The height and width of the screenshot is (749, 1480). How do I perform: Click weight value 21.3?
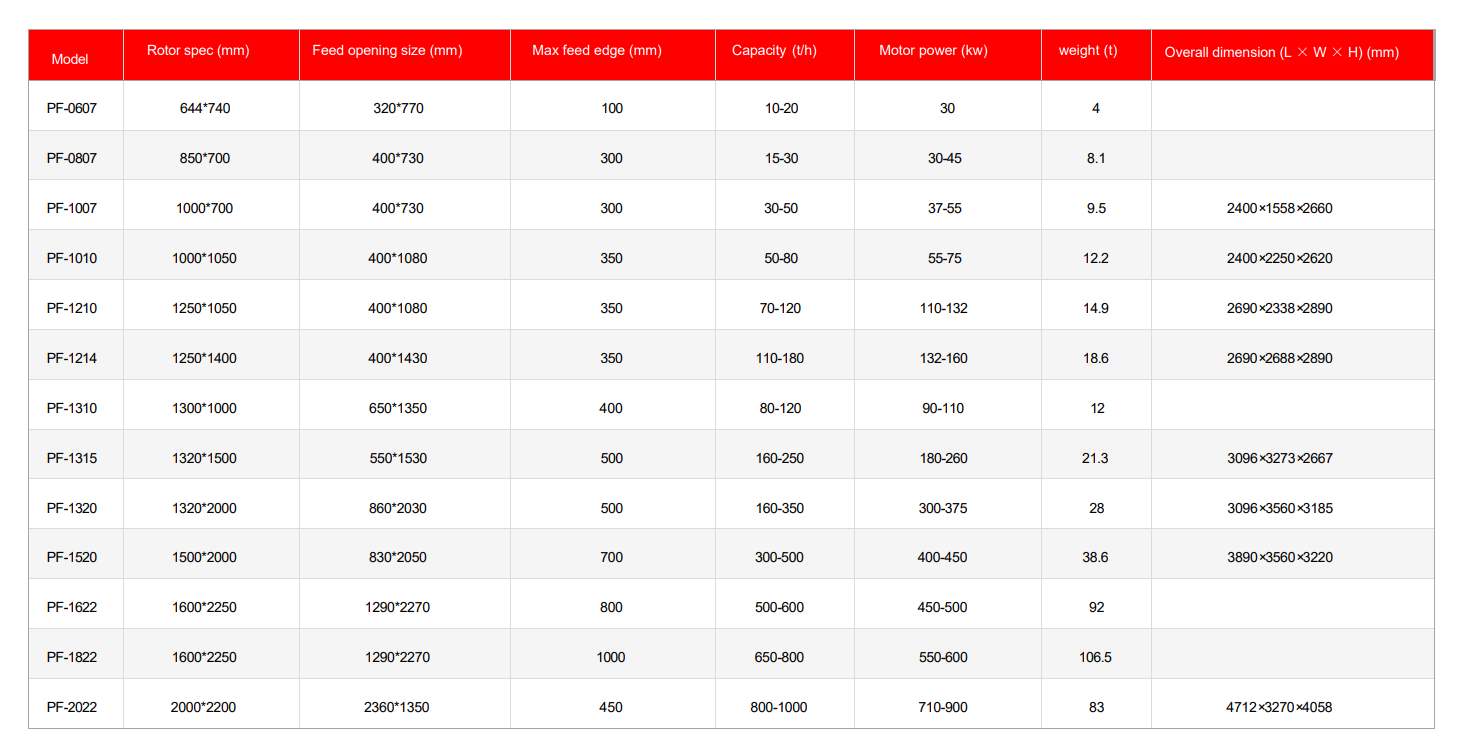click(1096, 458)
